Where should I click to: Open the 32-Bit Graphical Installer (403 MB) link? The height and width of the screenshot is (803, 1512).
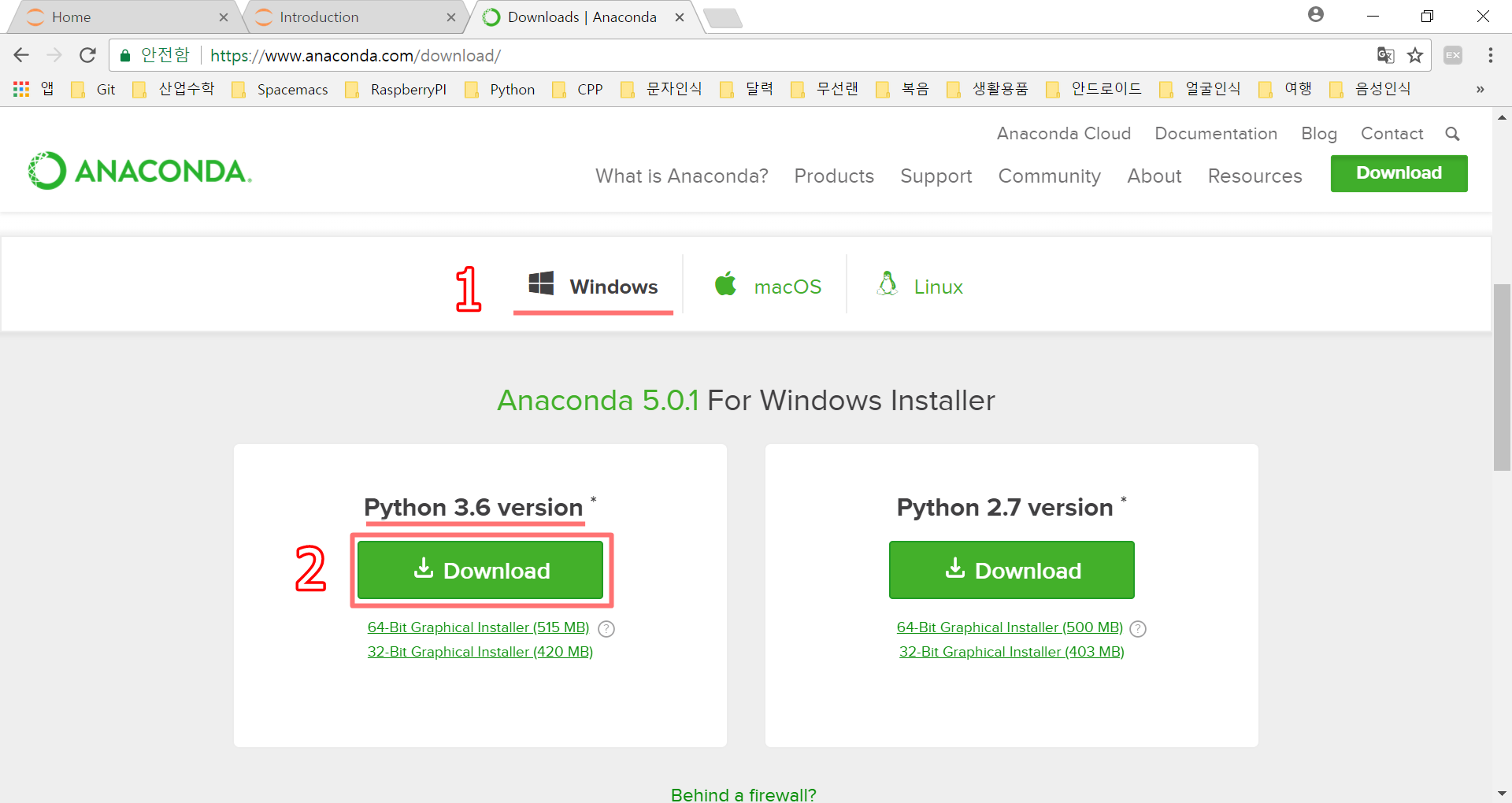point(1011,652)
